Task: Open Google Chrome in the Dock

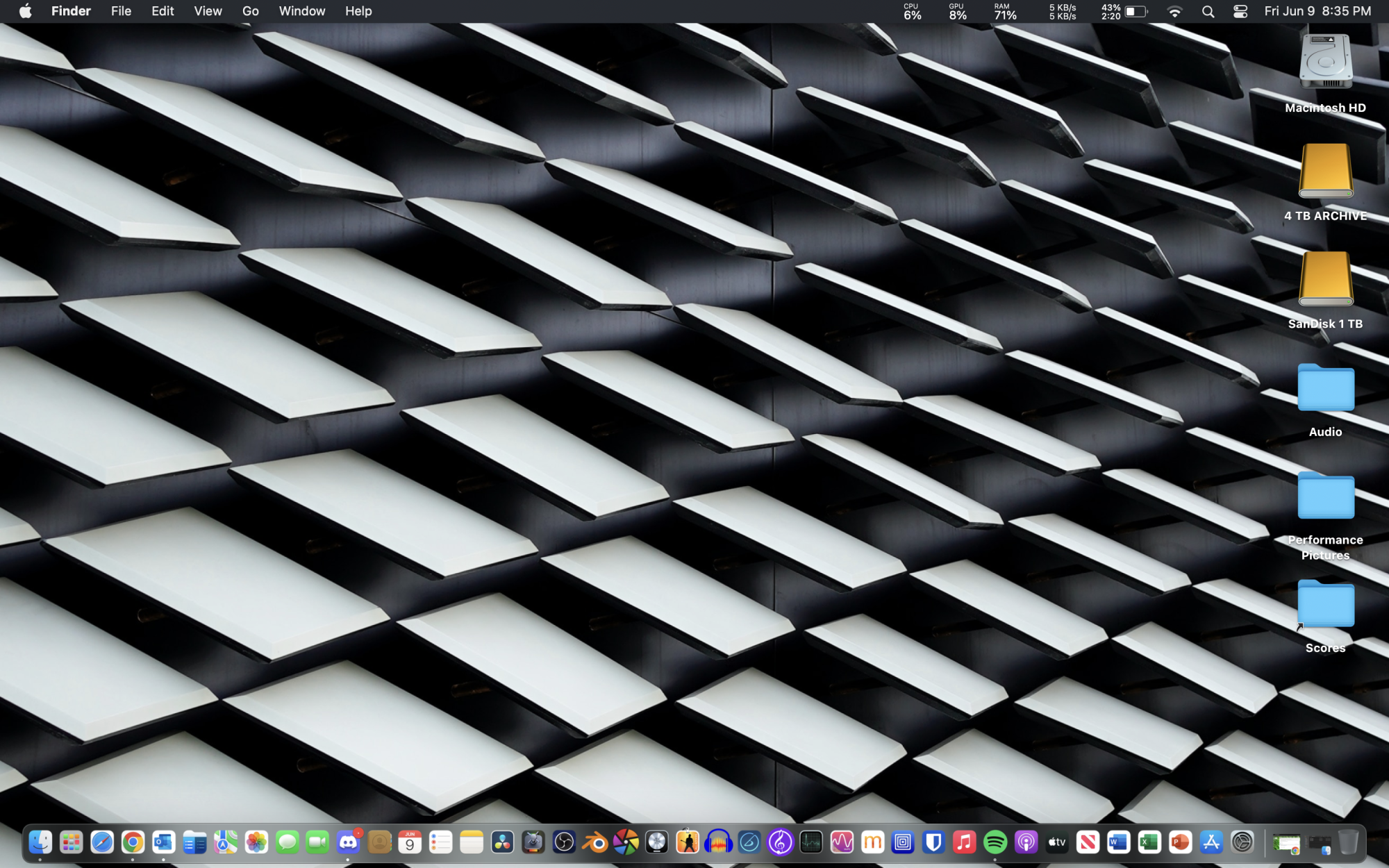Action: (x=133, y=842)
